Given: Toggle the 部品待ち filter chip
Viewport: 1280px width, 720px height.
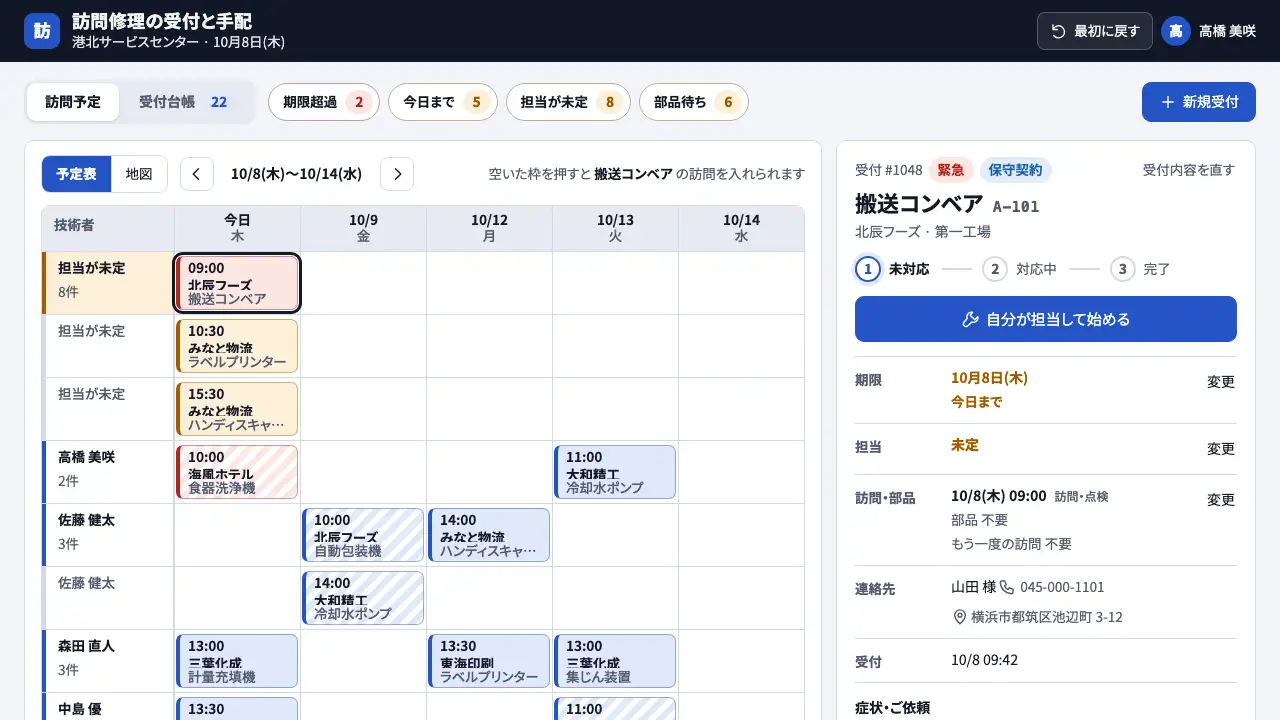Looking at the screenshot, I should coord(694,102).
